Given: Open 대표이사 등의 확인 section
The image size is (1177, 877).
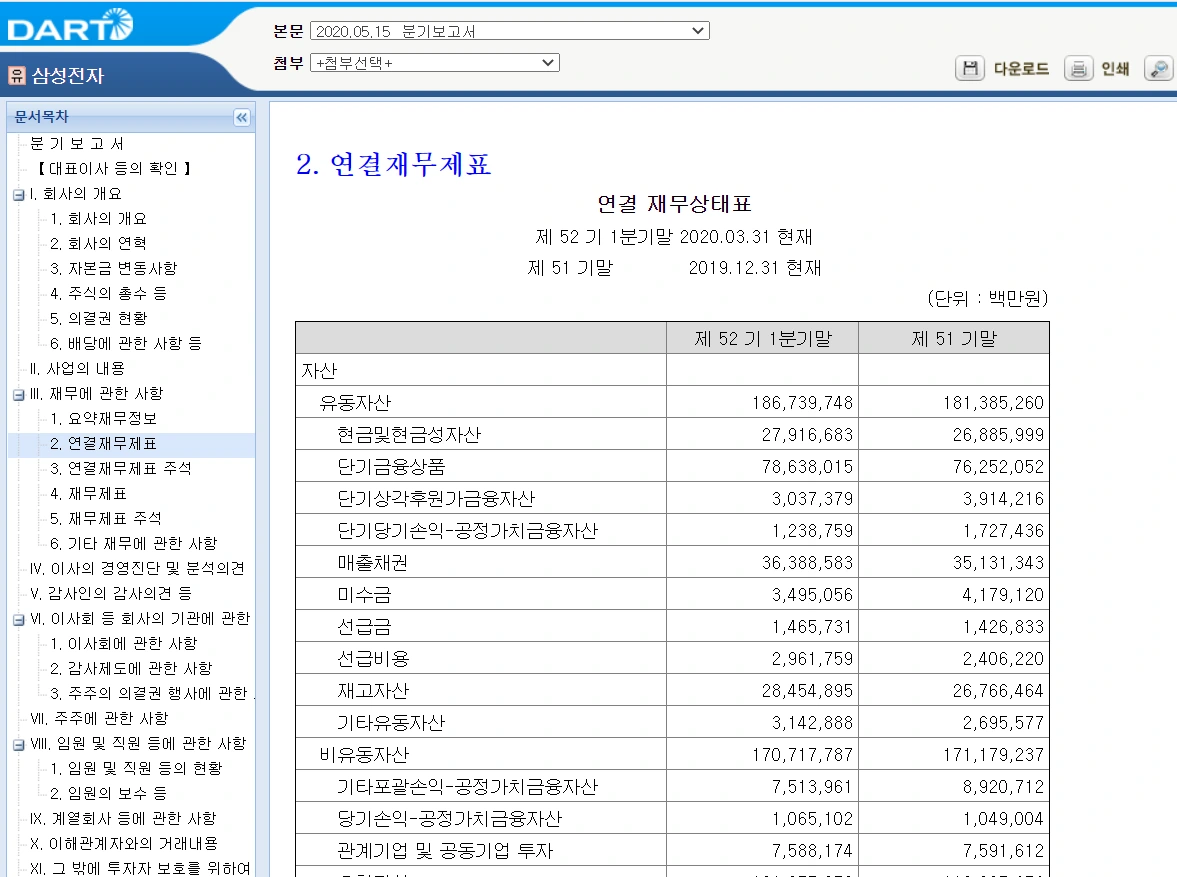Looking at the screenshot, I should click(x=113, y=168).
